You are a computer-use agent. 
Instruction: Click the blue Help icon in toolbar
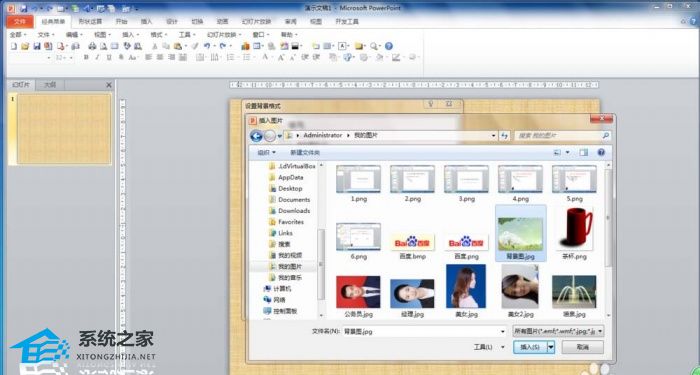tap(389, 46)
